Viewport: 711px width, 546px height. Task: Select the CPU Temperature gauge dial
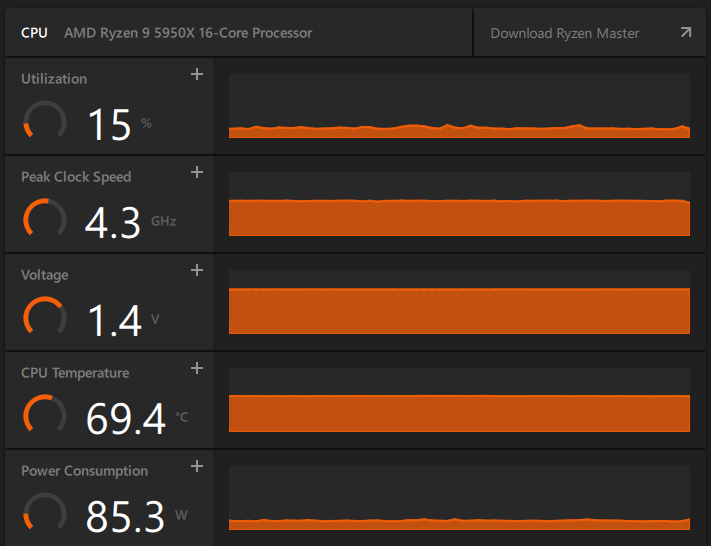pos(45,414)
